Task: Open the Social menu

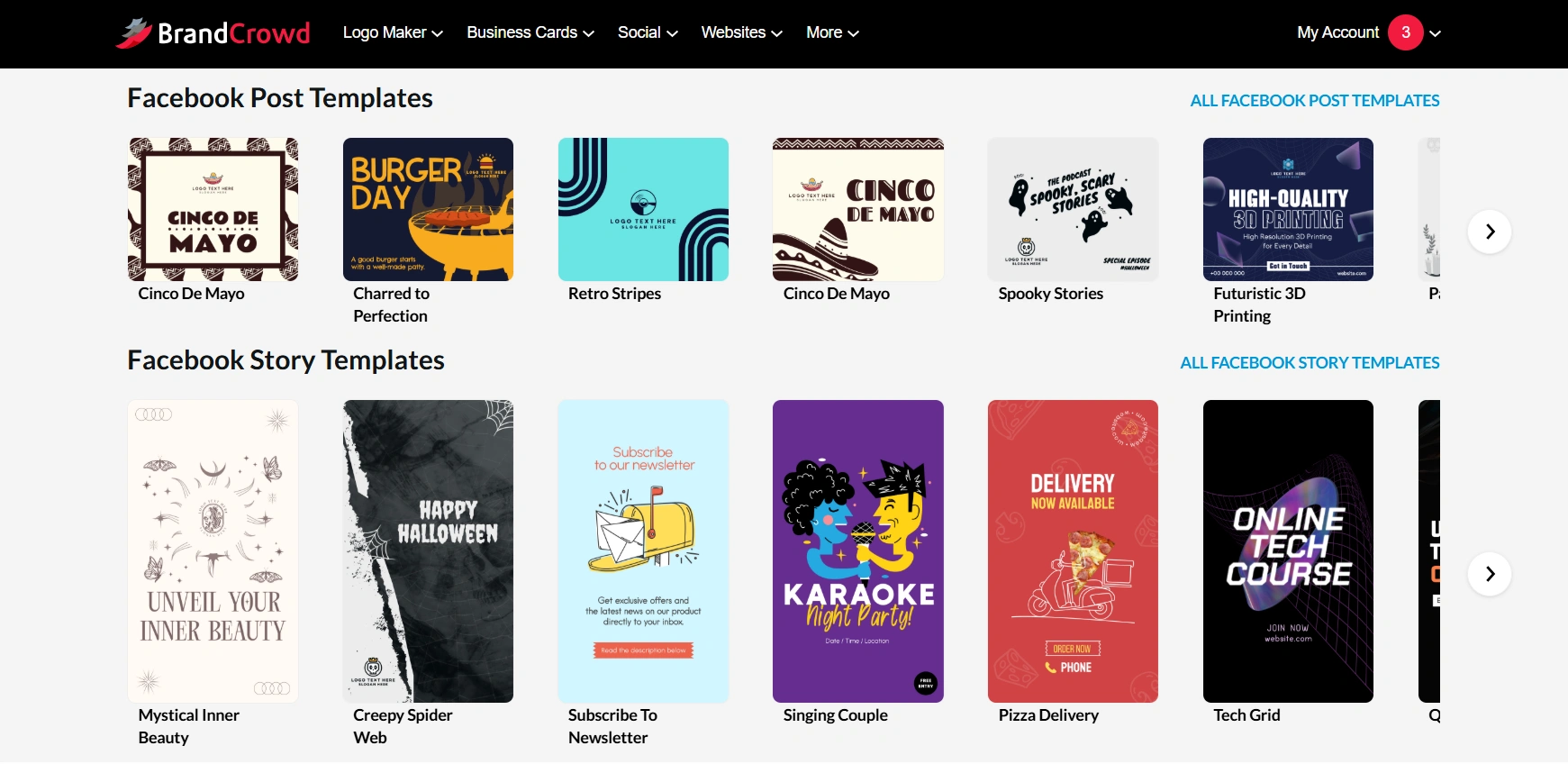Action: tap(648, 32)
